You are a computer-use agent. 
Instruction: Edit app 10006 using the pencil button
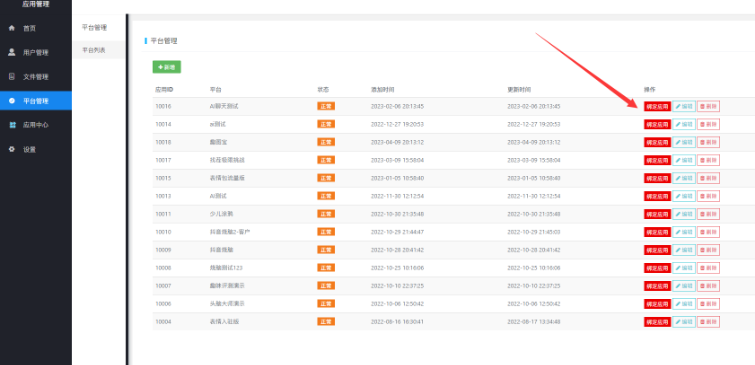click(684, 304)
